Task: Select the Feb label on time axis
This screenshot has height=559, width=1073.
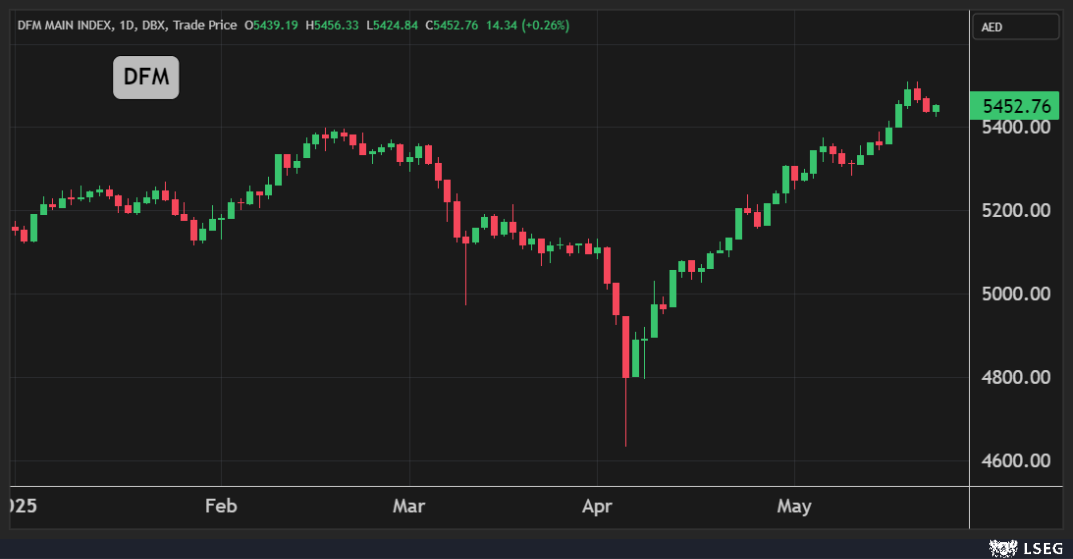Action: pyautogui.click(x=220, y=506)
